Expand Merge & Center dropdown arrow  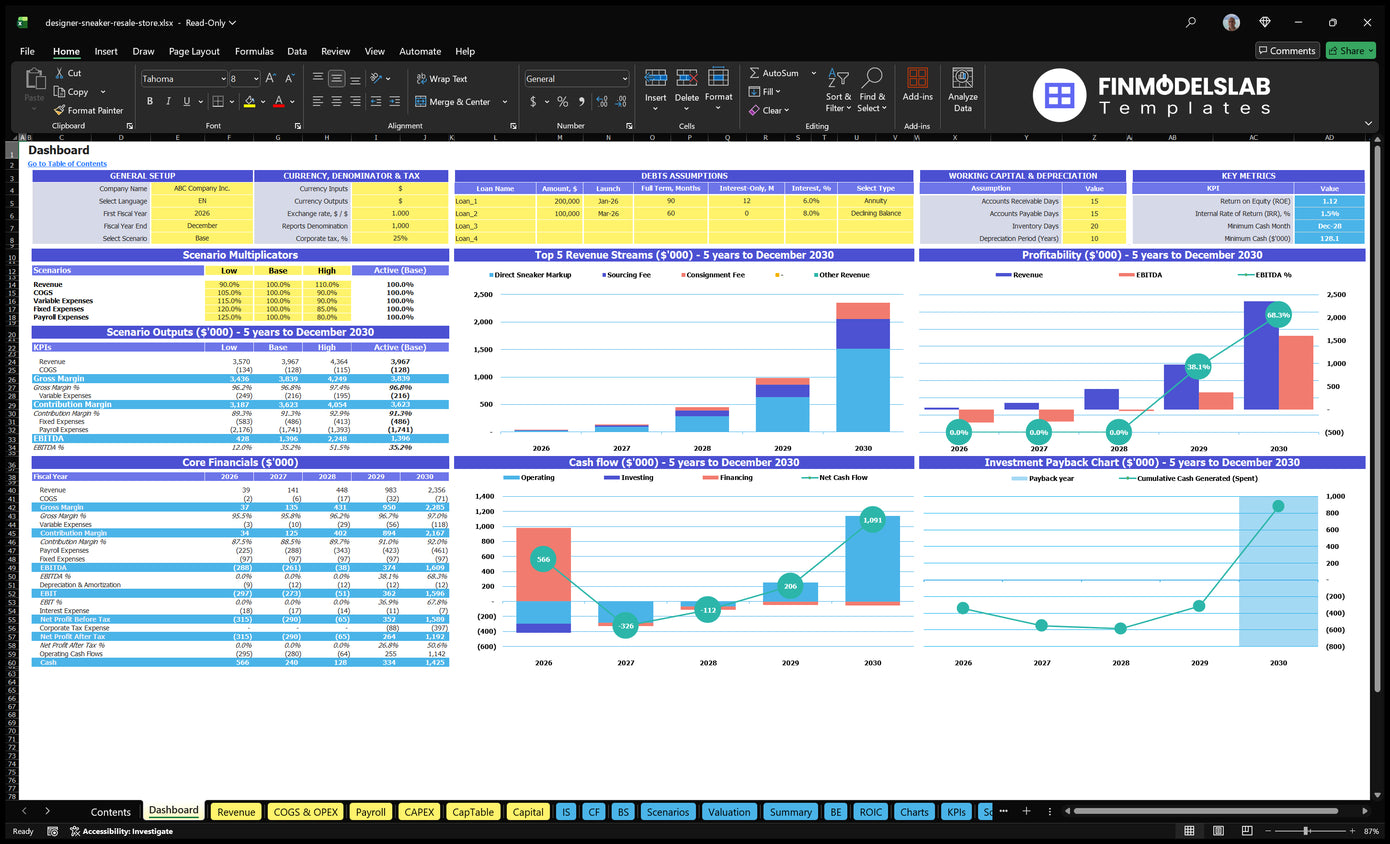[x=505, y=102]
